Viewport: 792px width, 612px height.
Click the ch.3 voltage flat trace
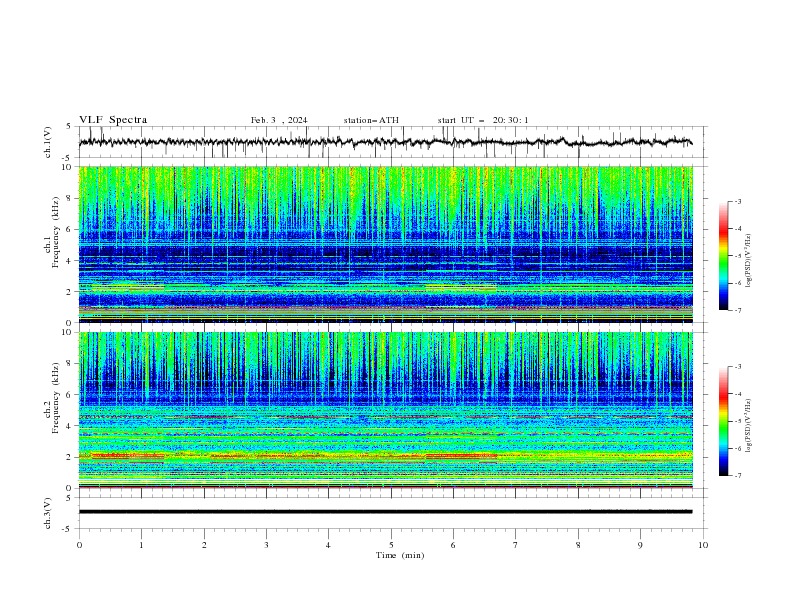coord(385,512)
